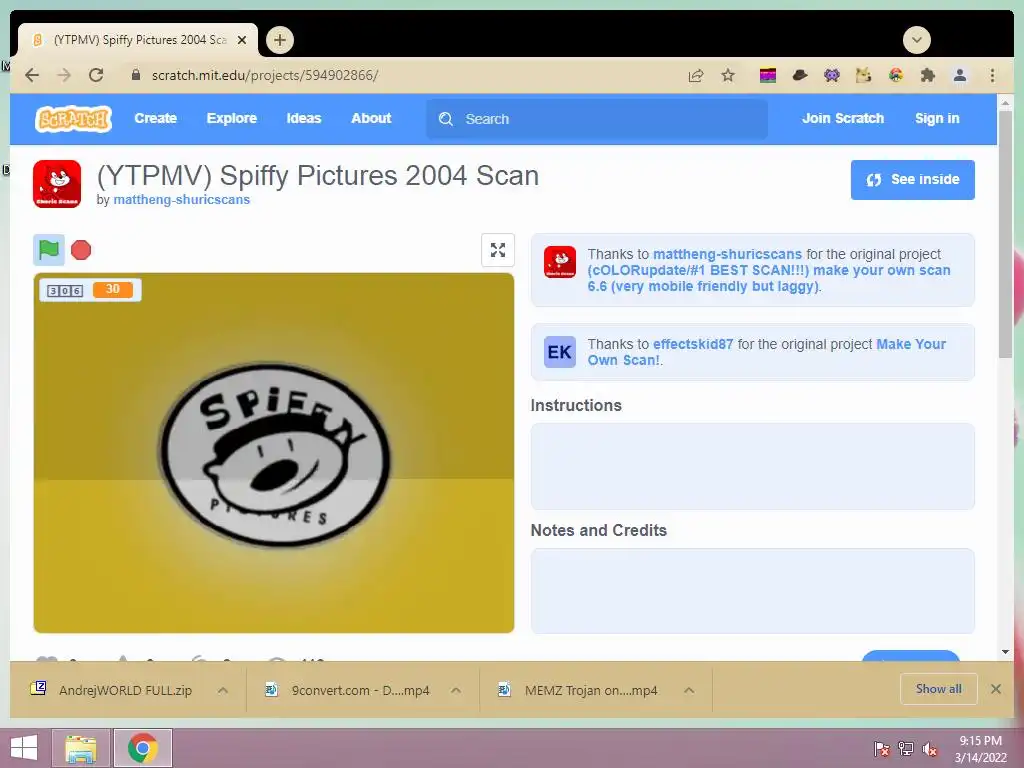The image size is (1024, 768).
Task: Click the Scratch search input field
Action: click(x=597, y=119)
